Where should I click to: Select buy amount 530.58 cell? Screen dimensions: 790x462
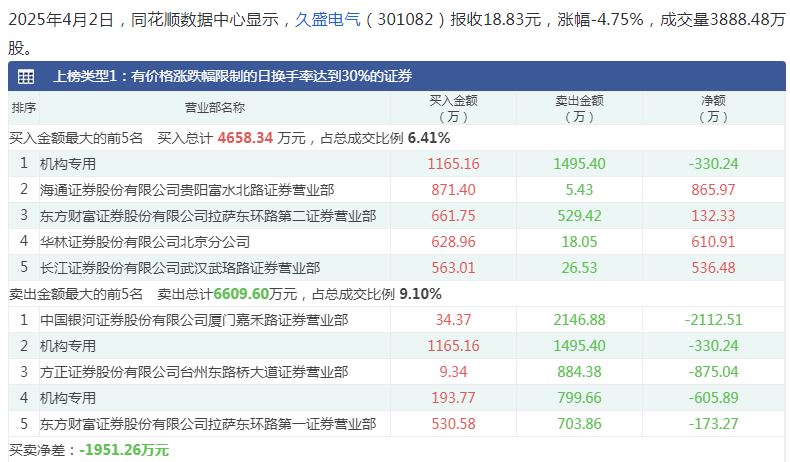453,424
